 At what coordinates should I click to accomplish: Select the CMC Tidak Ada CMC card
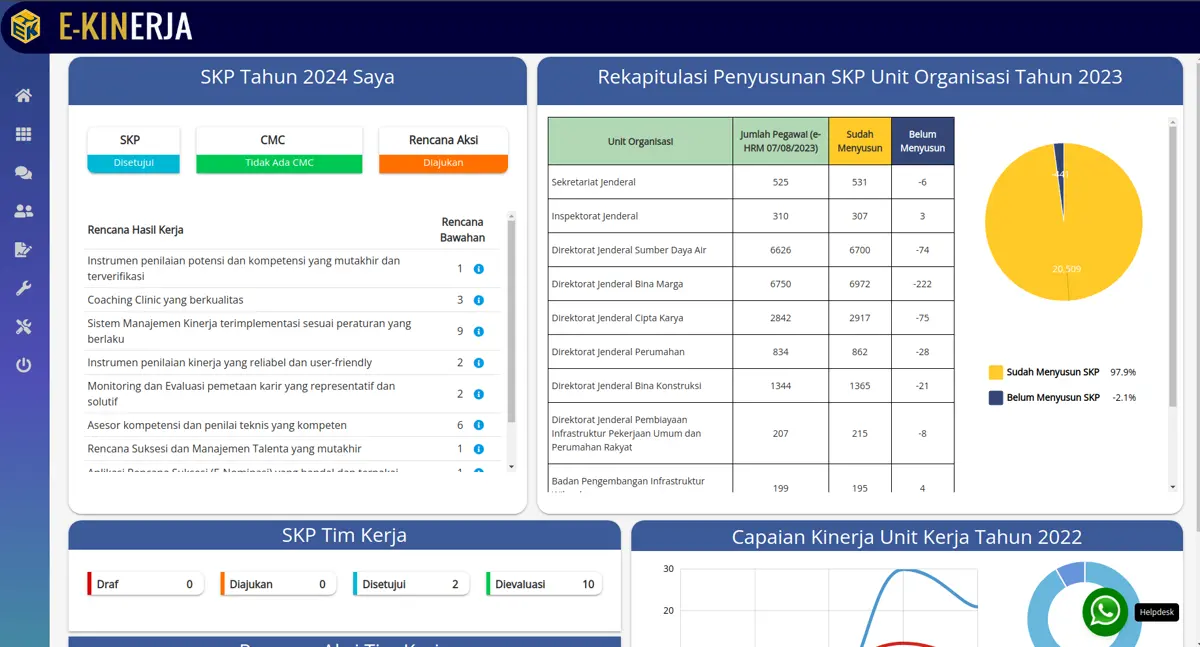tap(279, 150)
